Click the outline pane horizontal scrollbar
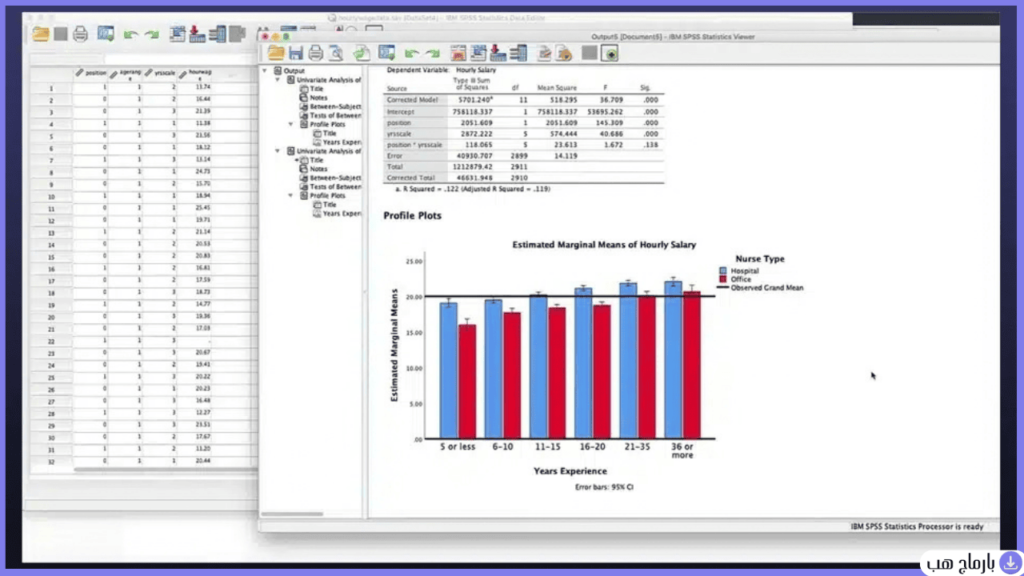This screenshot has width=1024, height=576. pos(293,514)
